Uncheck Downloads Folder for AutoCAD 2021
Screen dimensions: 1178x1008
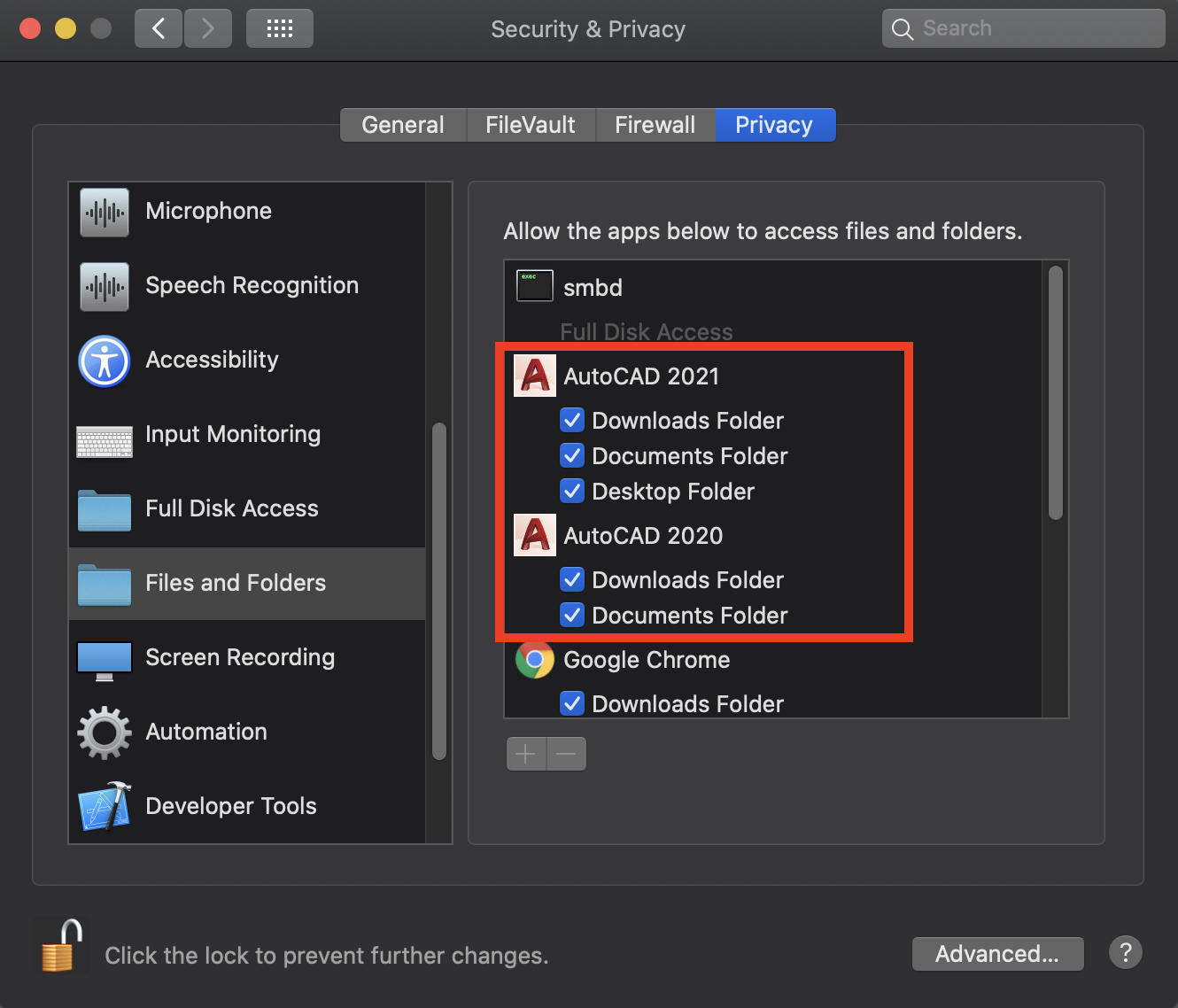(x=572, y=420)
